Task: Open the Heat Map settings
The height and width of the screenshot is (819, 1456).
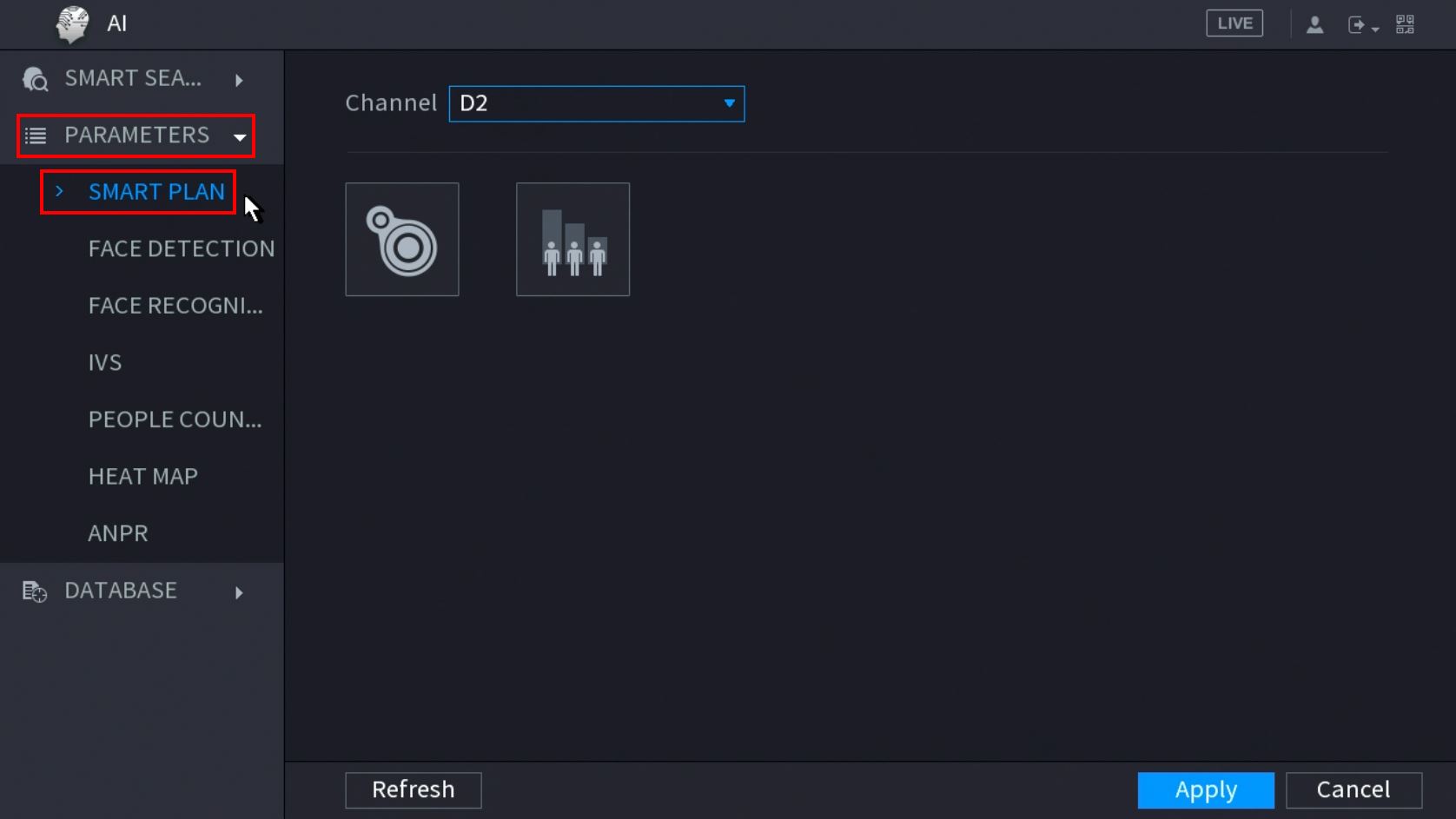Action: coord(143,476)
